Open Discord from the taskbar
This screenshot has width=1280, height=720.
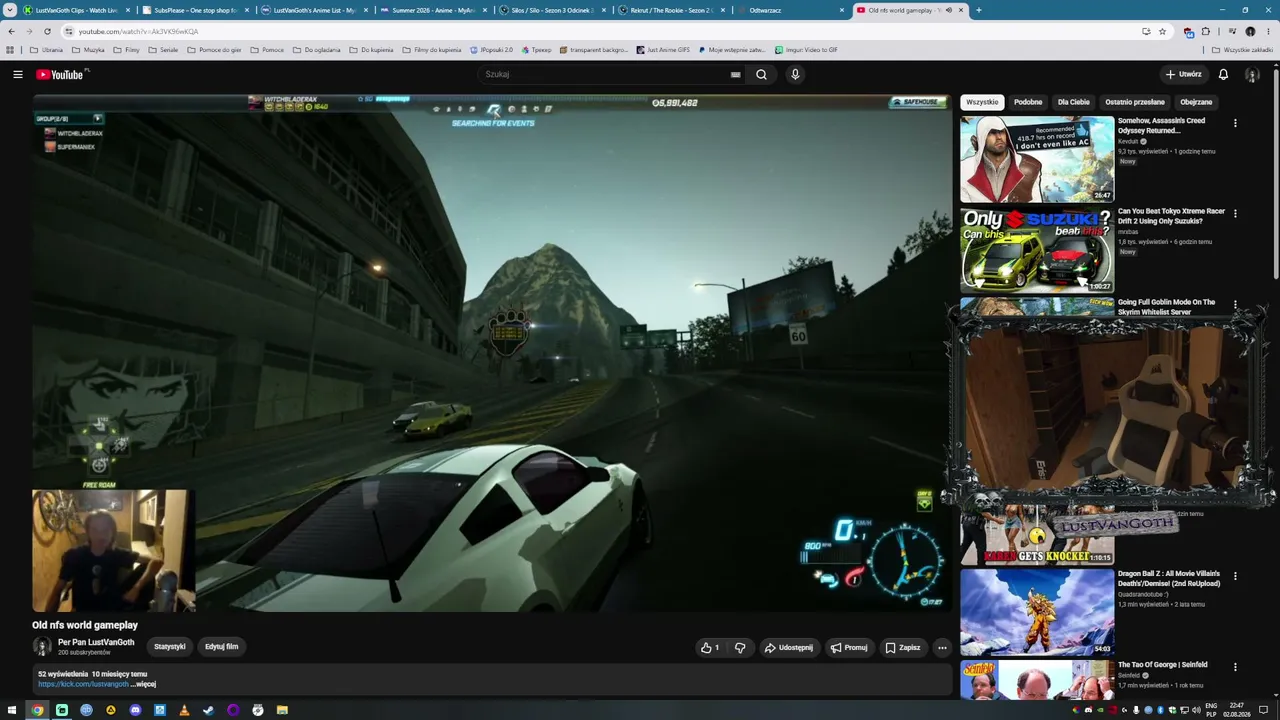tap(135, 710)
